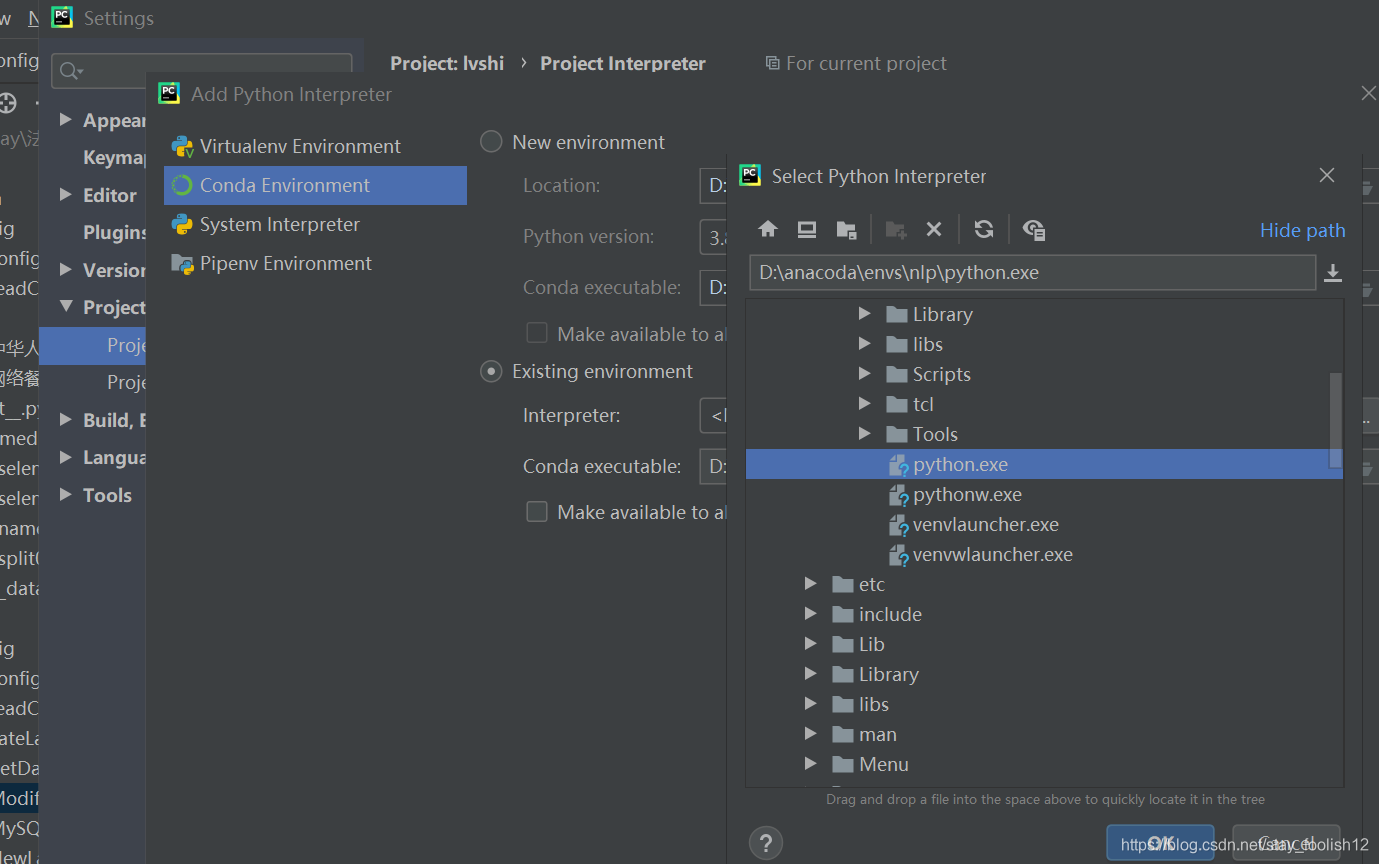Click Project: lvshi breadcrumb
This screenshot has height=864, width=1379.
(x=447, y=63)
